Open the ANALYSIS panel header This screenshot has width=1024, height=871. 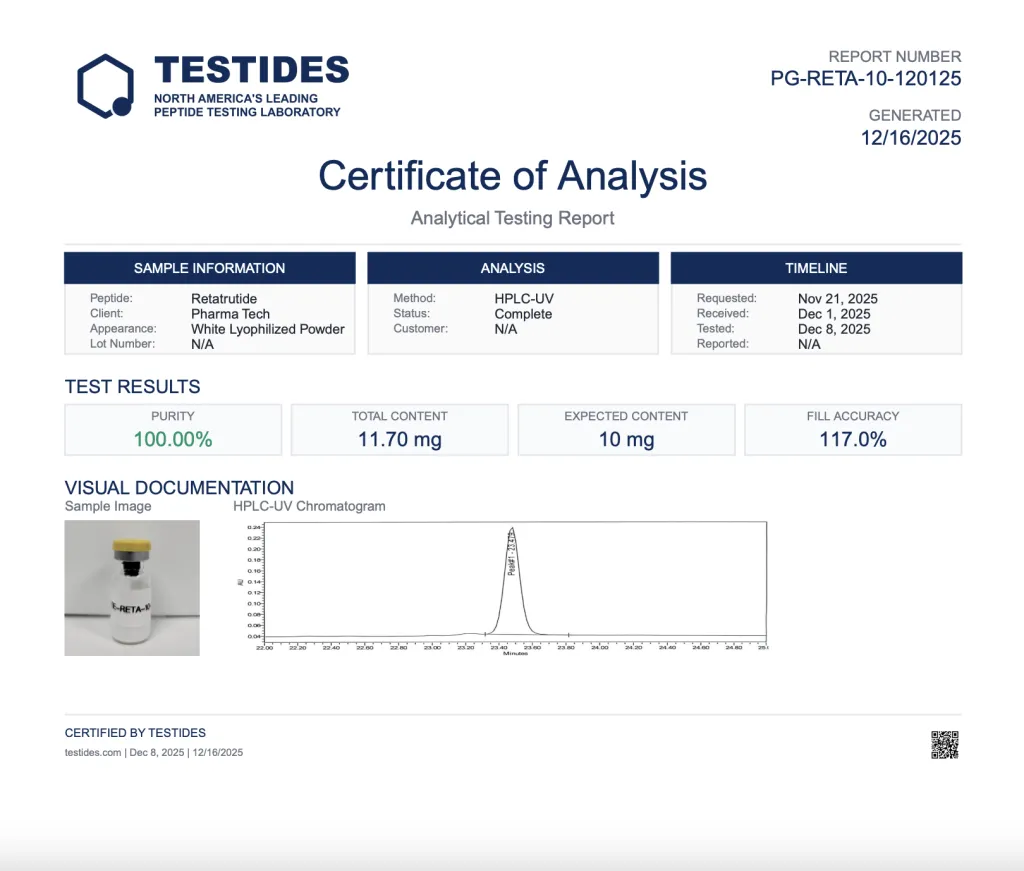point(512,267)
